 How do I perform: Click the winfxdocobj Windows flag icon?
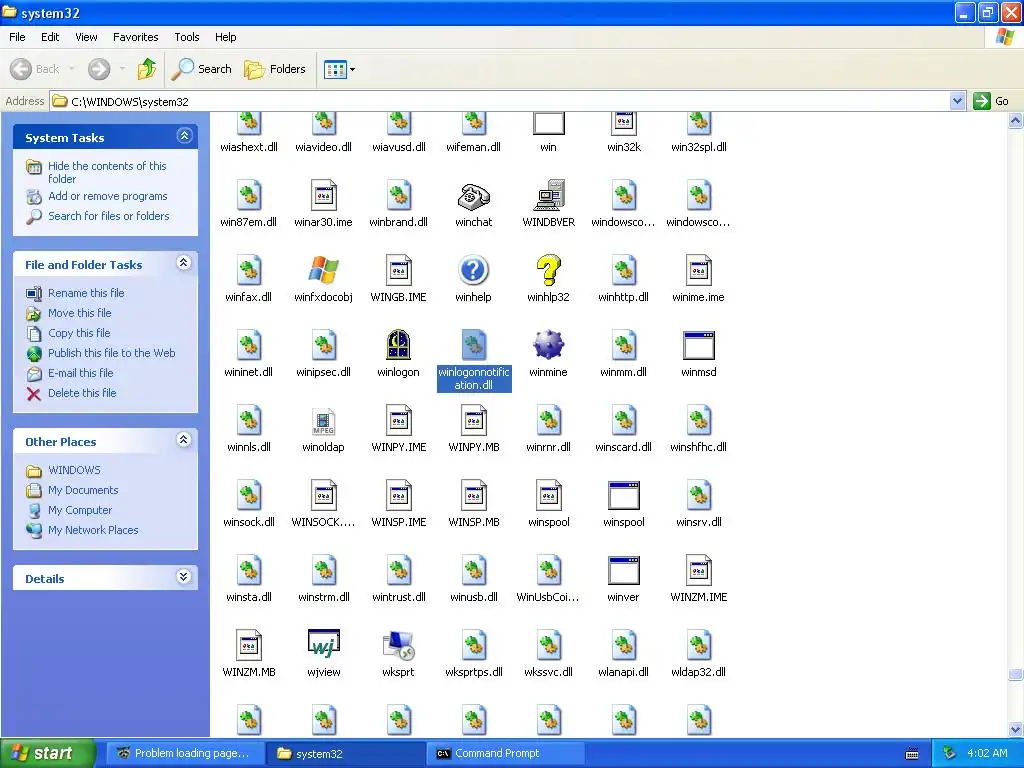(x=323, y=270)
